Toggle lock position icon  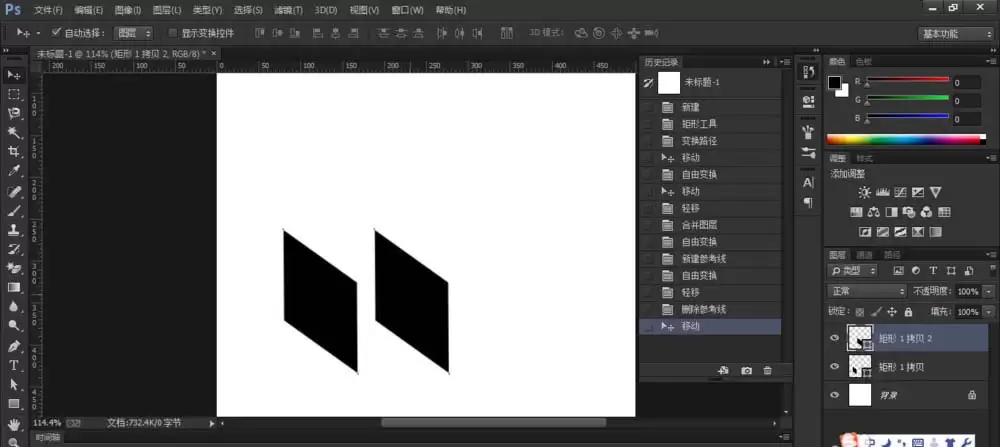click(892, 312)
